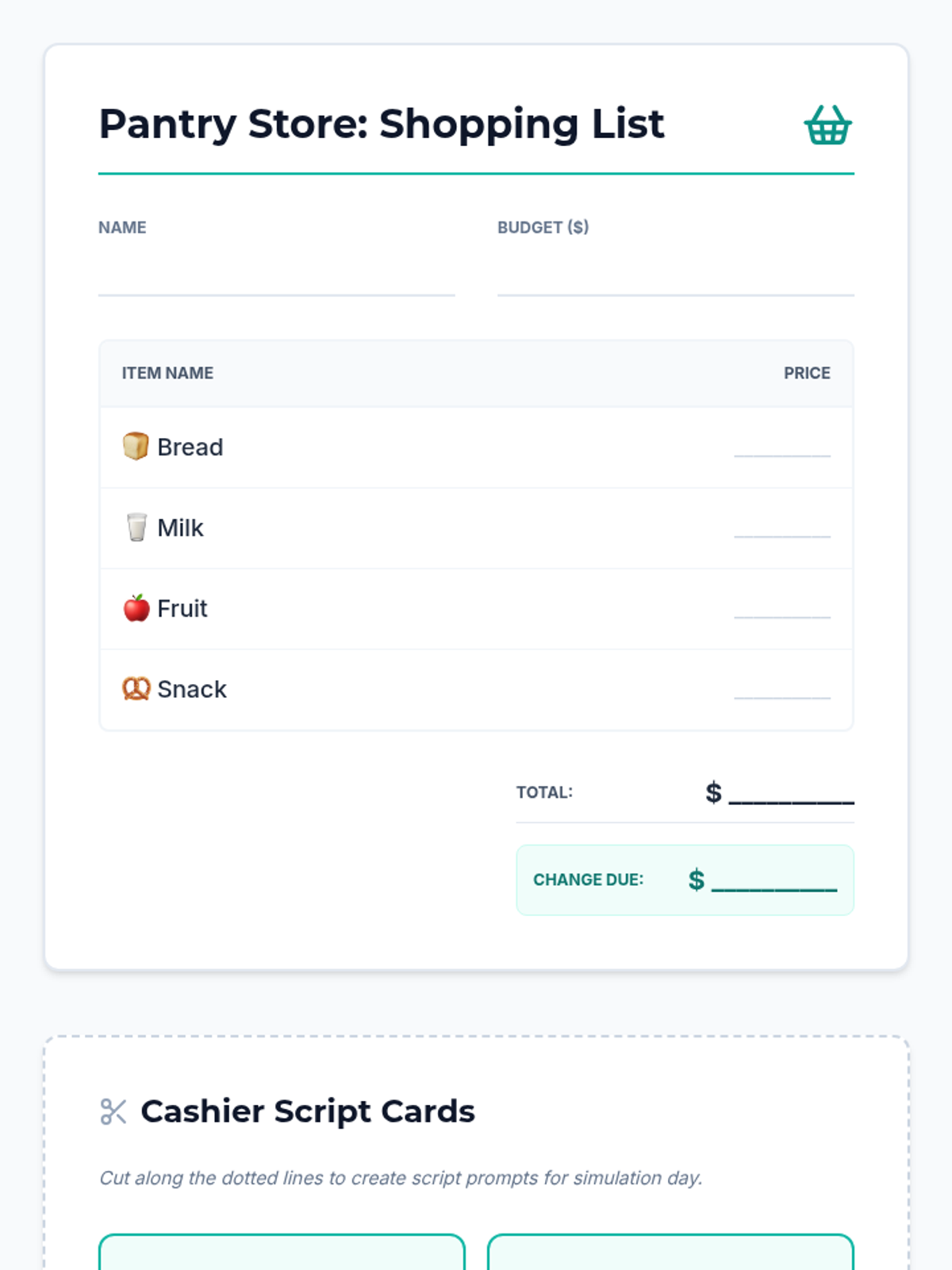Click the shopping basket icon
The width and height of the screenshot is (952, 1270).
tap(827, 125)
